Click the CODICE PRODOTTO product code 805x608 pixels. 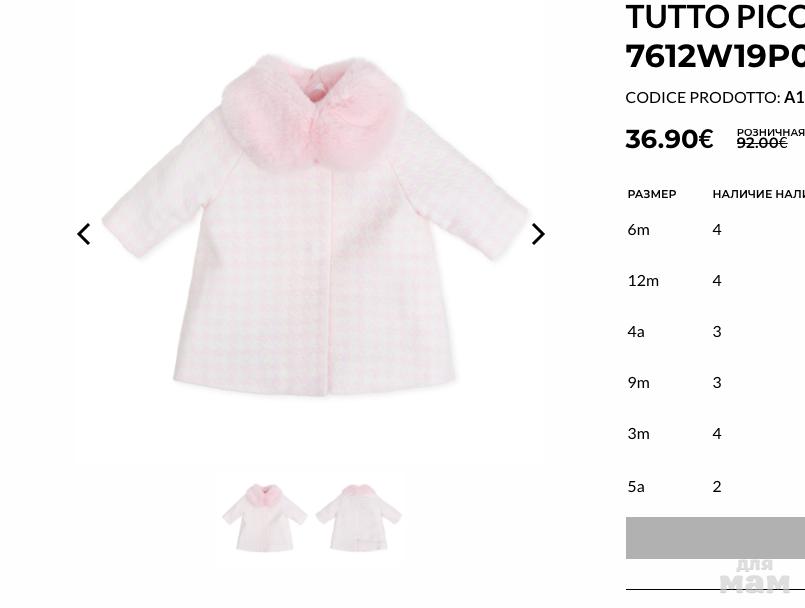[714, 97]
